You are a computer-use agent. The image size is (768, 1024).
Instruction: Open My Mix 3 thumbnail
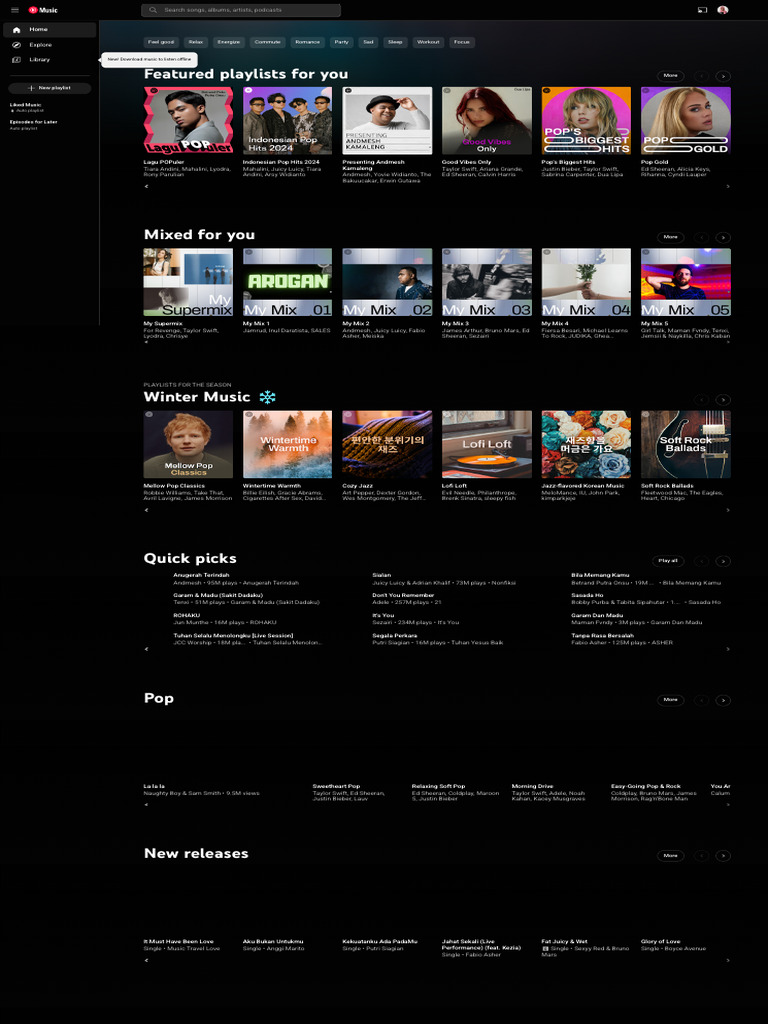[487, 282]
